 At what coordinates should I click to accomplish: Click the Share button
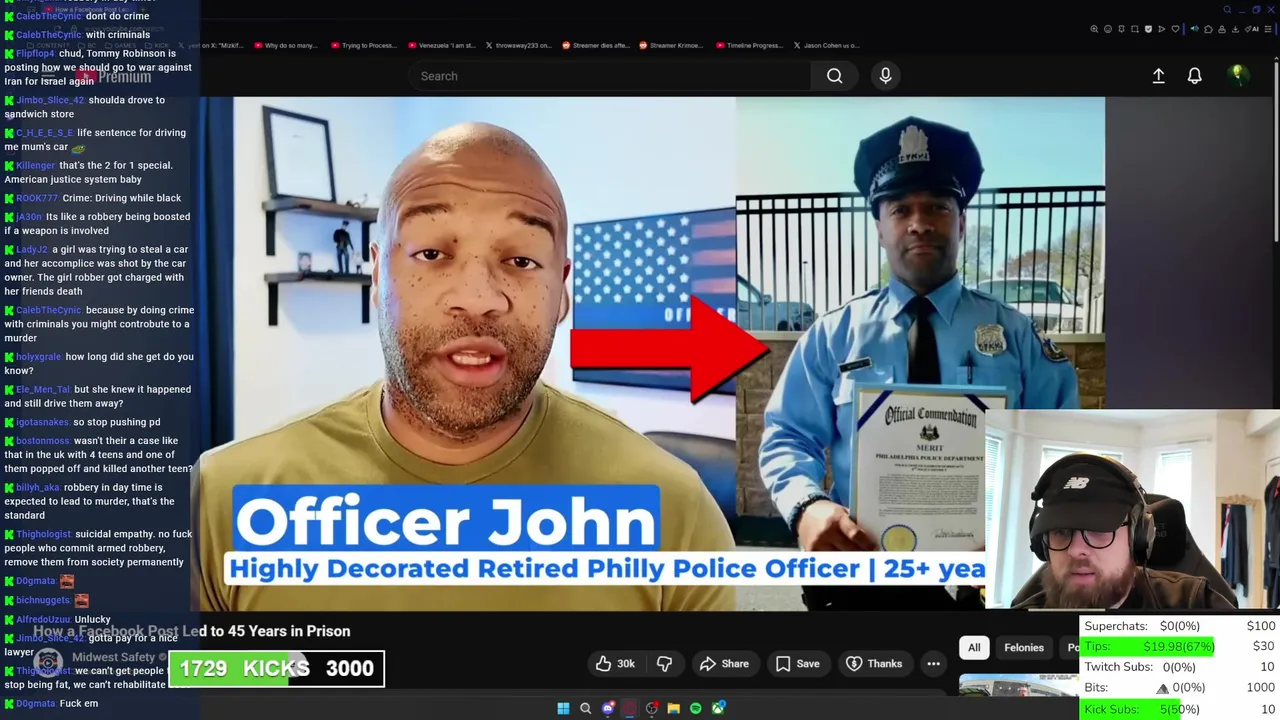pos(724,664)
